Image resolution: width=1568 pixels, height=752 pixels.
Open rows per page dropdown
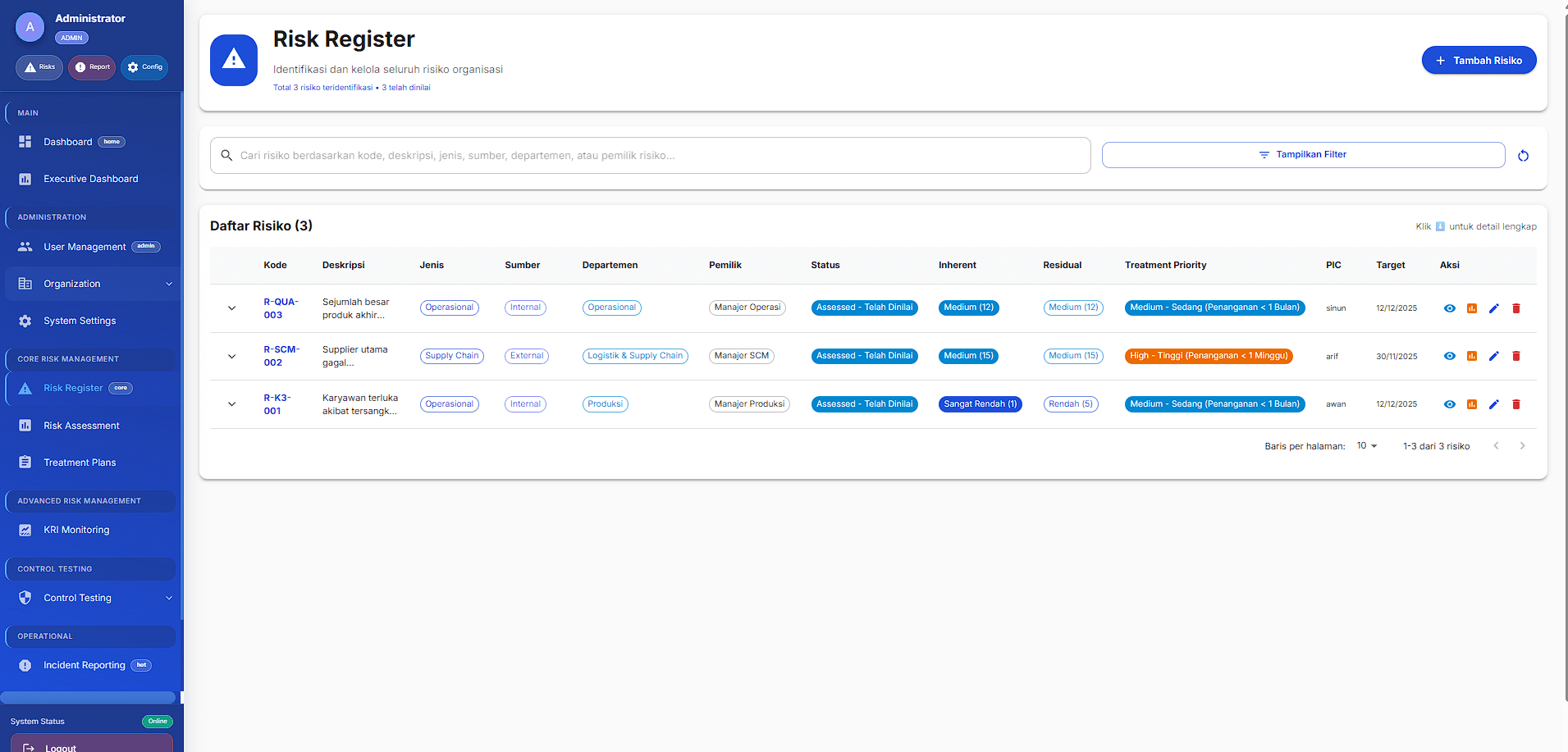(x=1366, y=446)
